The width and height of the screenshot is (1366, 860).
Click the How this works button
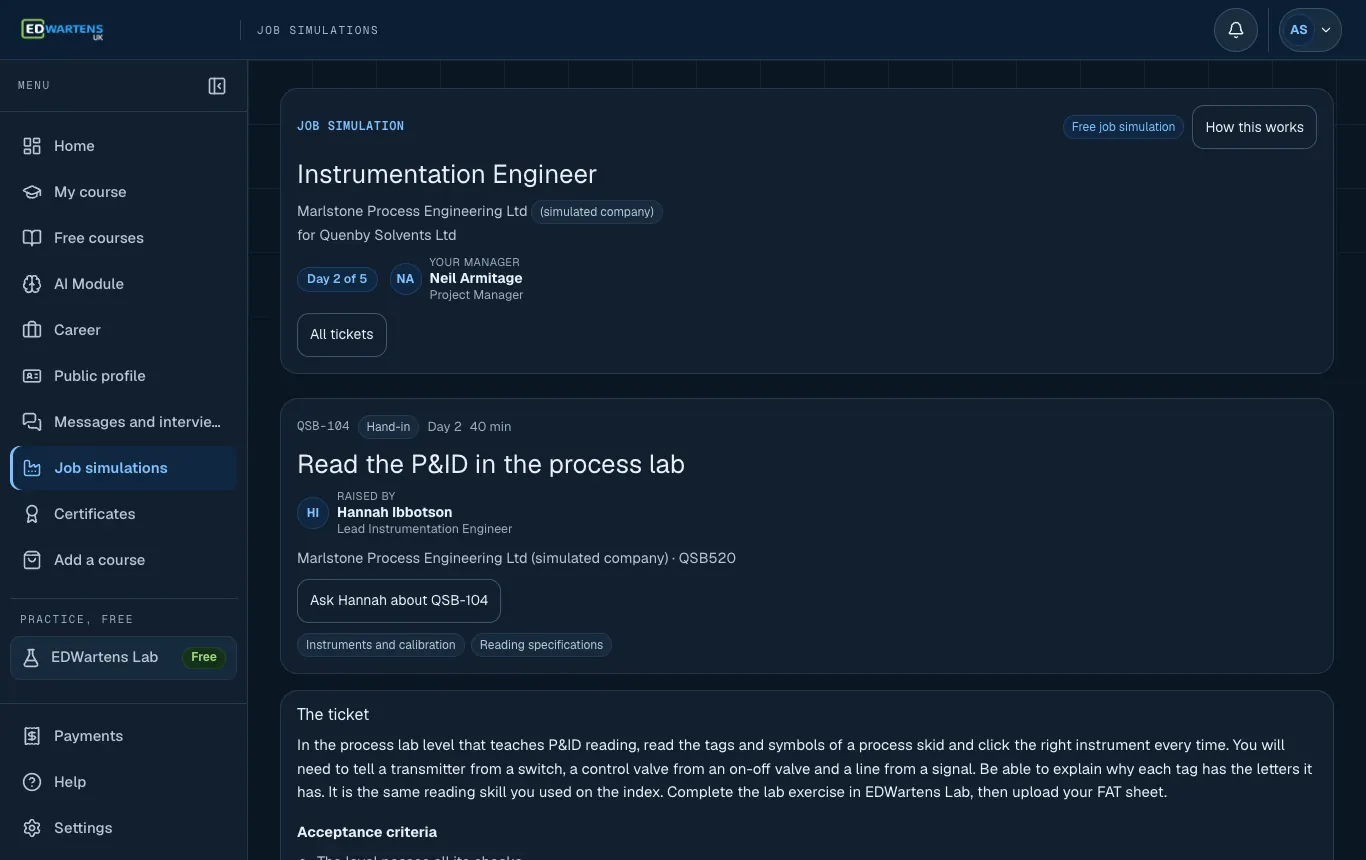click(x=1254, y=127)
